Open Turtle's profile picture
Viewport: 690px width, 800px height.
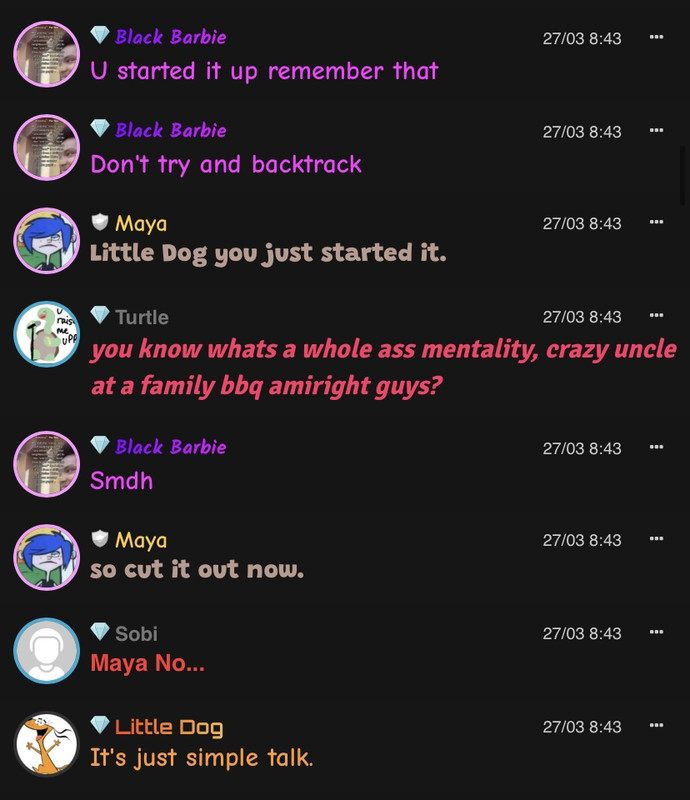point(46,334)
